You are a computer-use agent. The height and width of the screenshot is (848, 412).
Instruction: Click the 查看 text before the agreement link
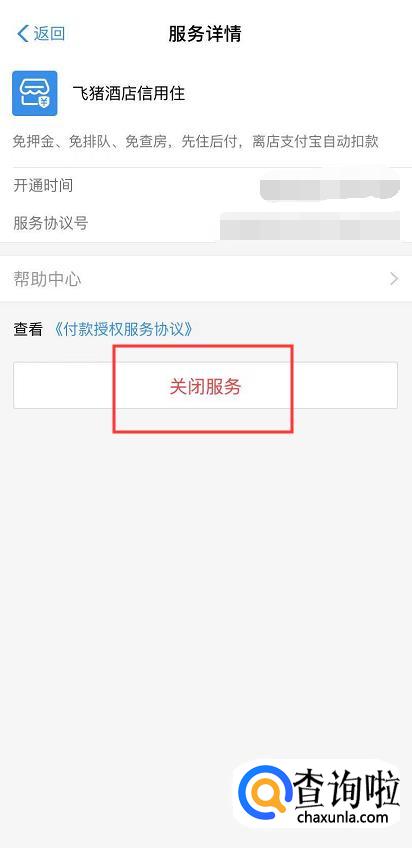(x=28, y=329)
